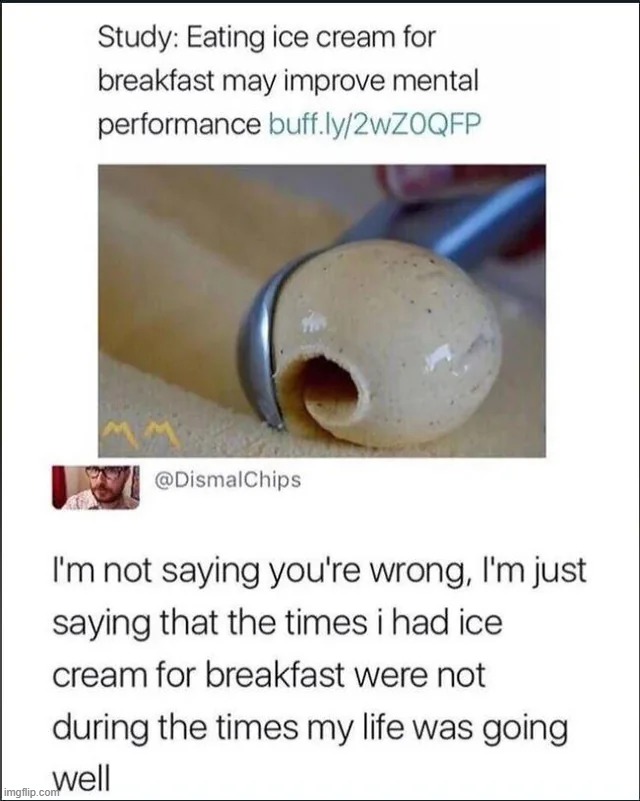
Task: Click the word "performance" in the tweet
Action: point(179,125)
